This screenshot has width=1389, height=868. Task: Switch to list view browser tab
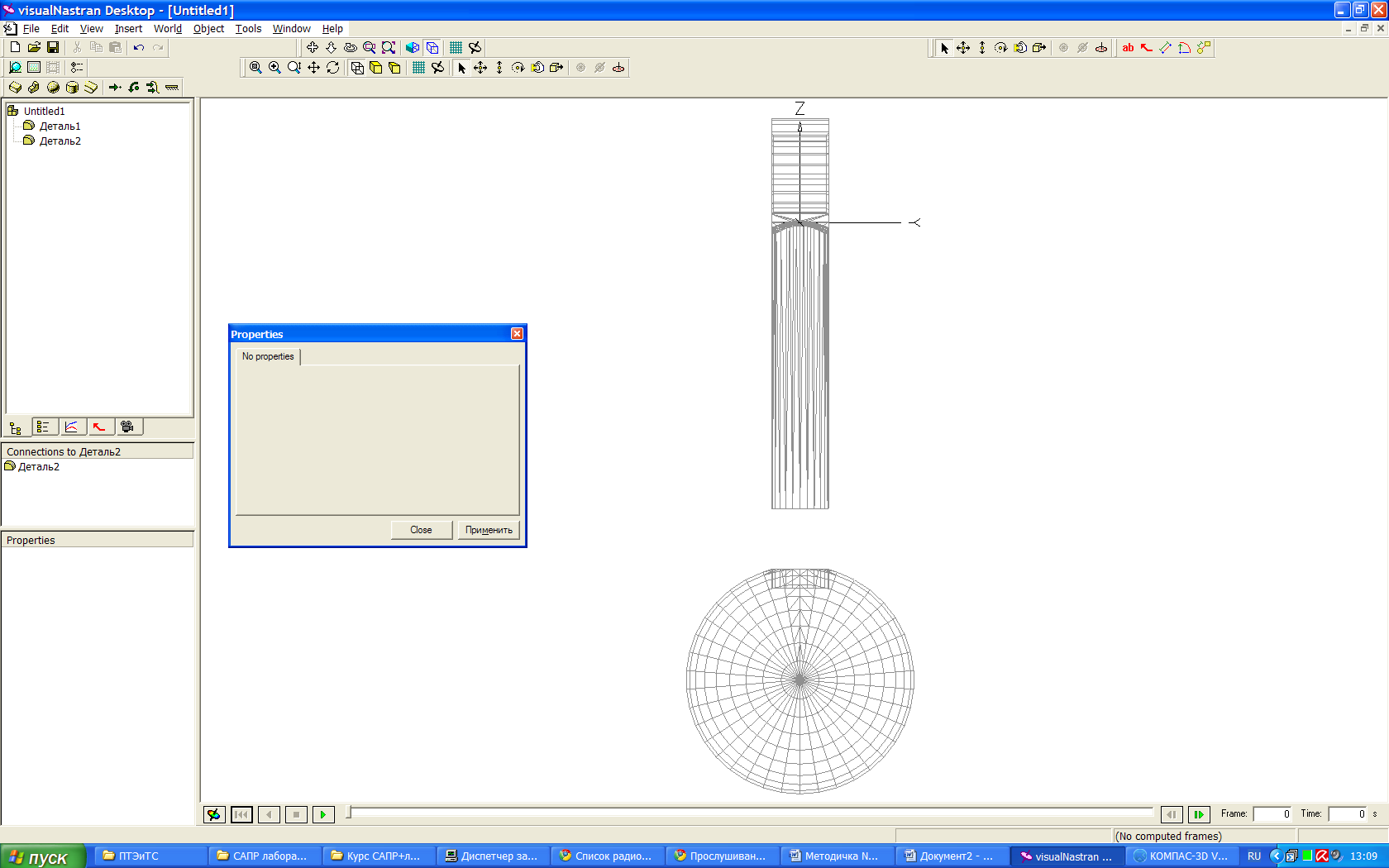(44, 427)
